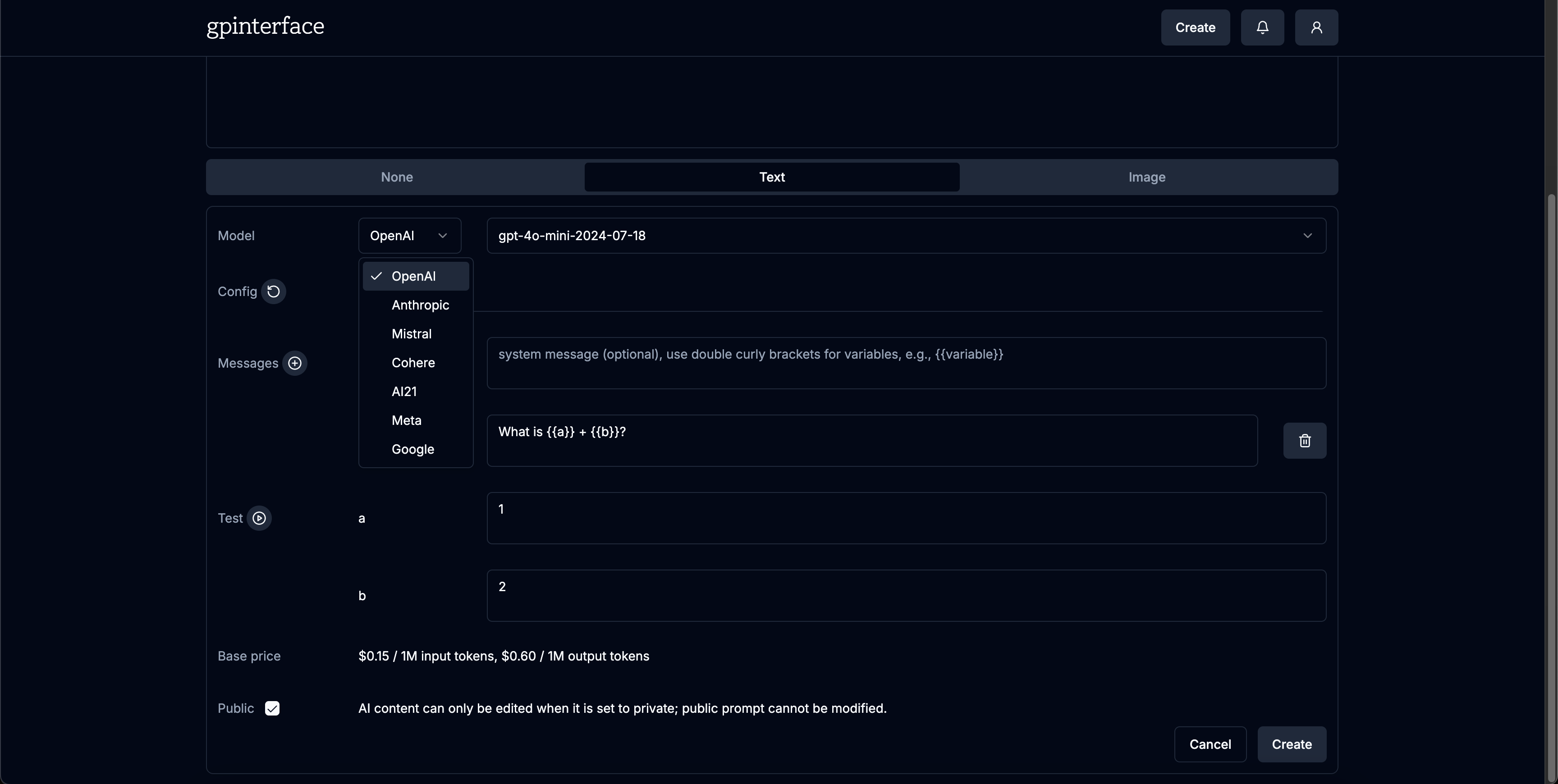Click the notifications bell icon

1262,27
